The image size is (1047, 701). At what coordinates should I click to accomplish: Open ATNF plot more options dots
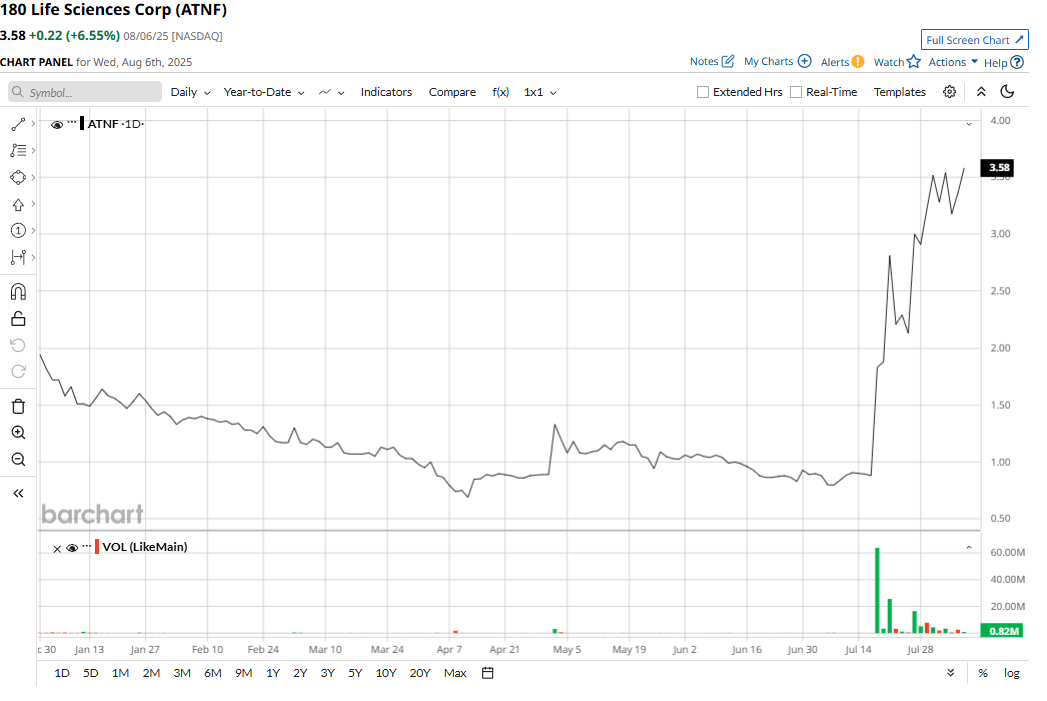click(x=71, y=122)
